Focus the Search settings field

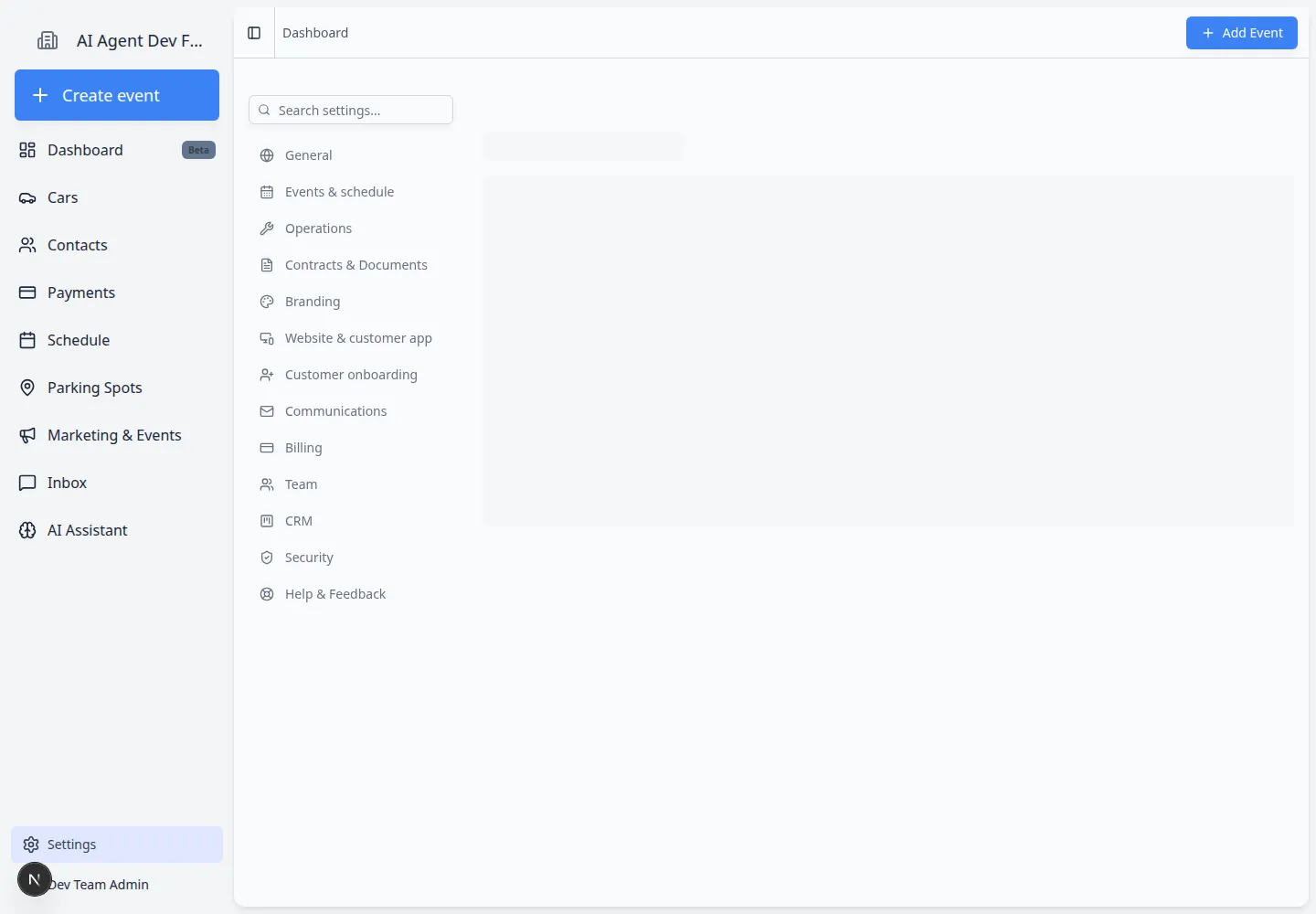pyautogui.click(x=351, y=110)
